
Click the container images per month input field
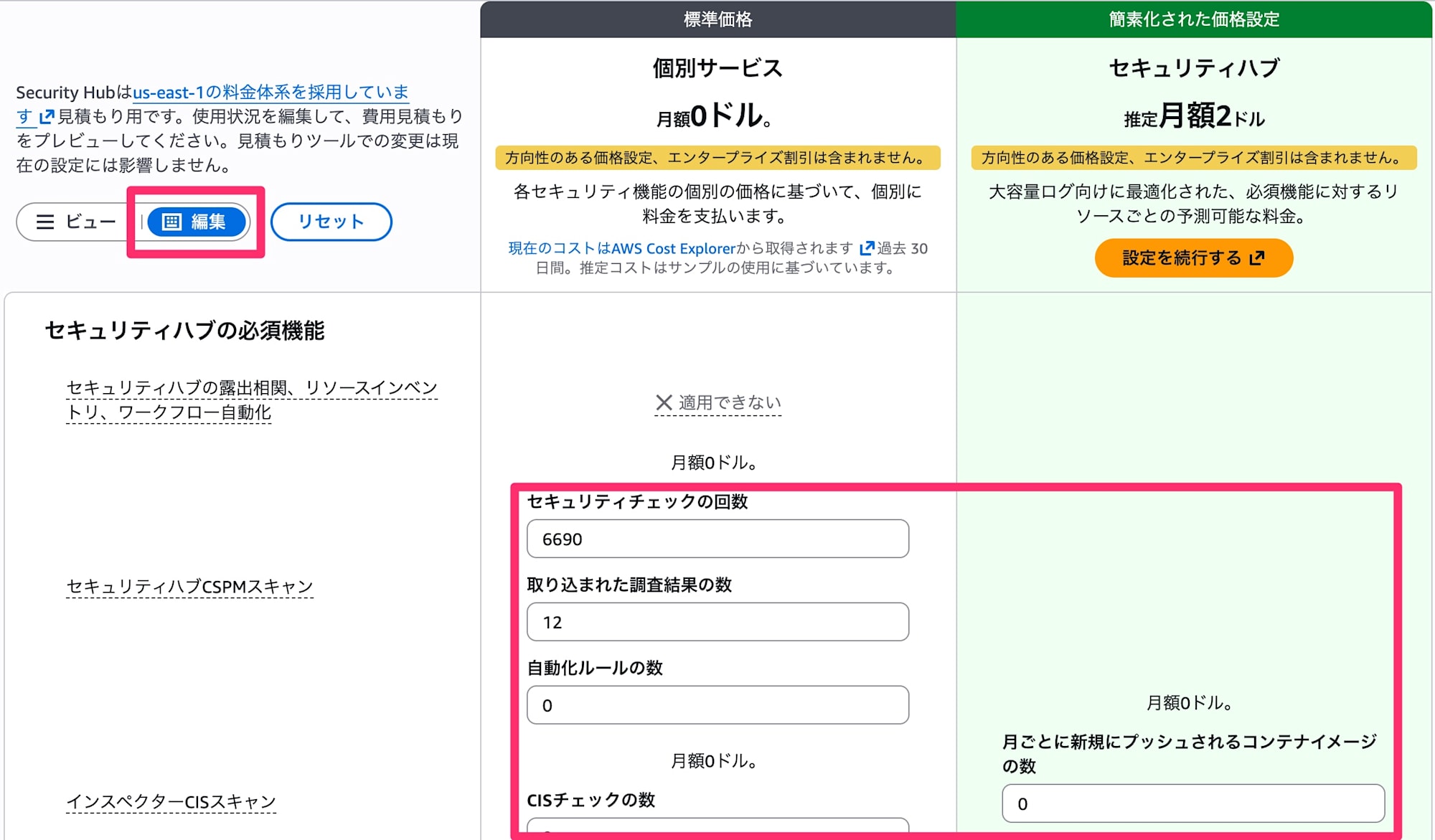click(1192, 803)
